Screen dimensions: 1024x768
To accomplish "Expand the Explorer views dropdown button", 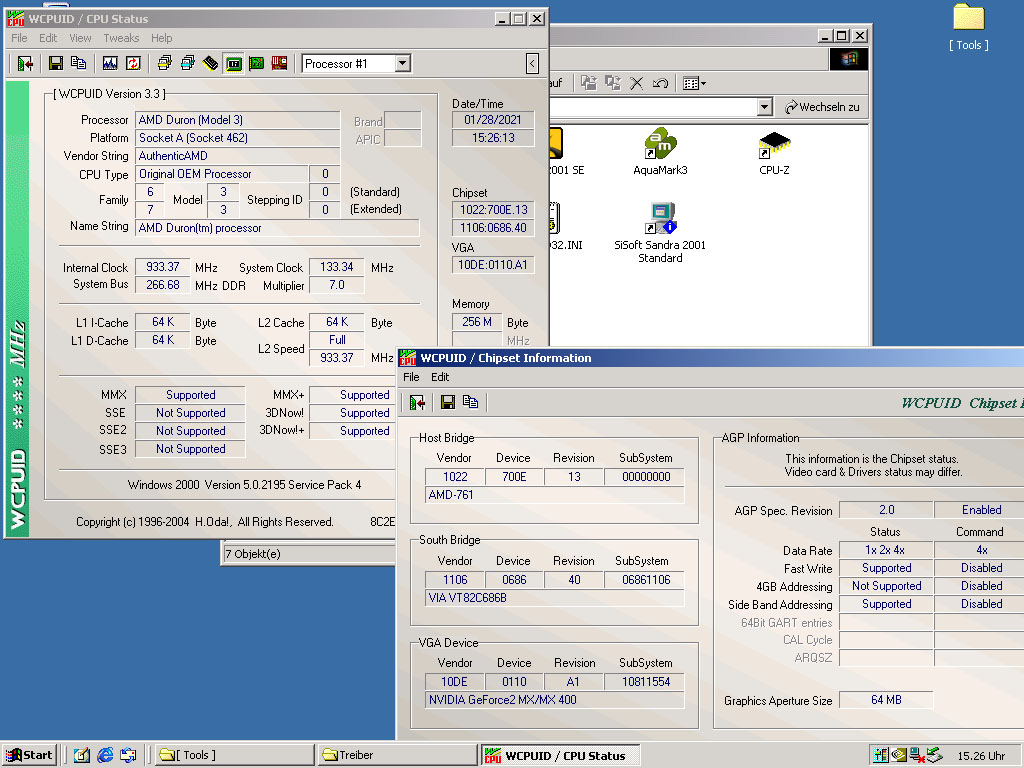I will point(702,84).
